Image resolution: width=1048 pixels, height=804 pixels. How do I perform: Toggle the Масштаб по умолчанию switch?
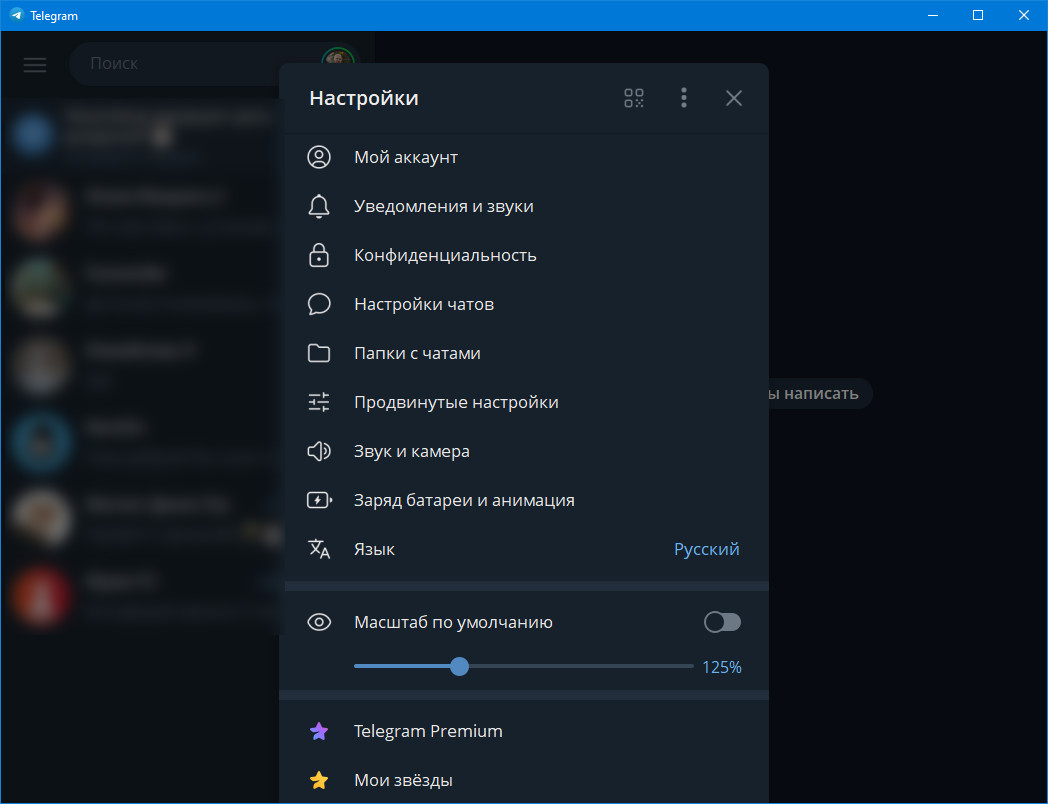[723, 622]
